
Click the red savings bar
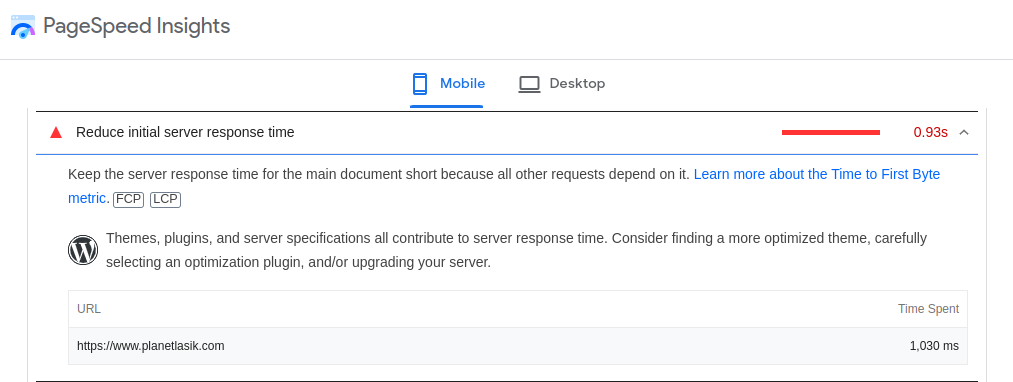click(x=831, y=133)
